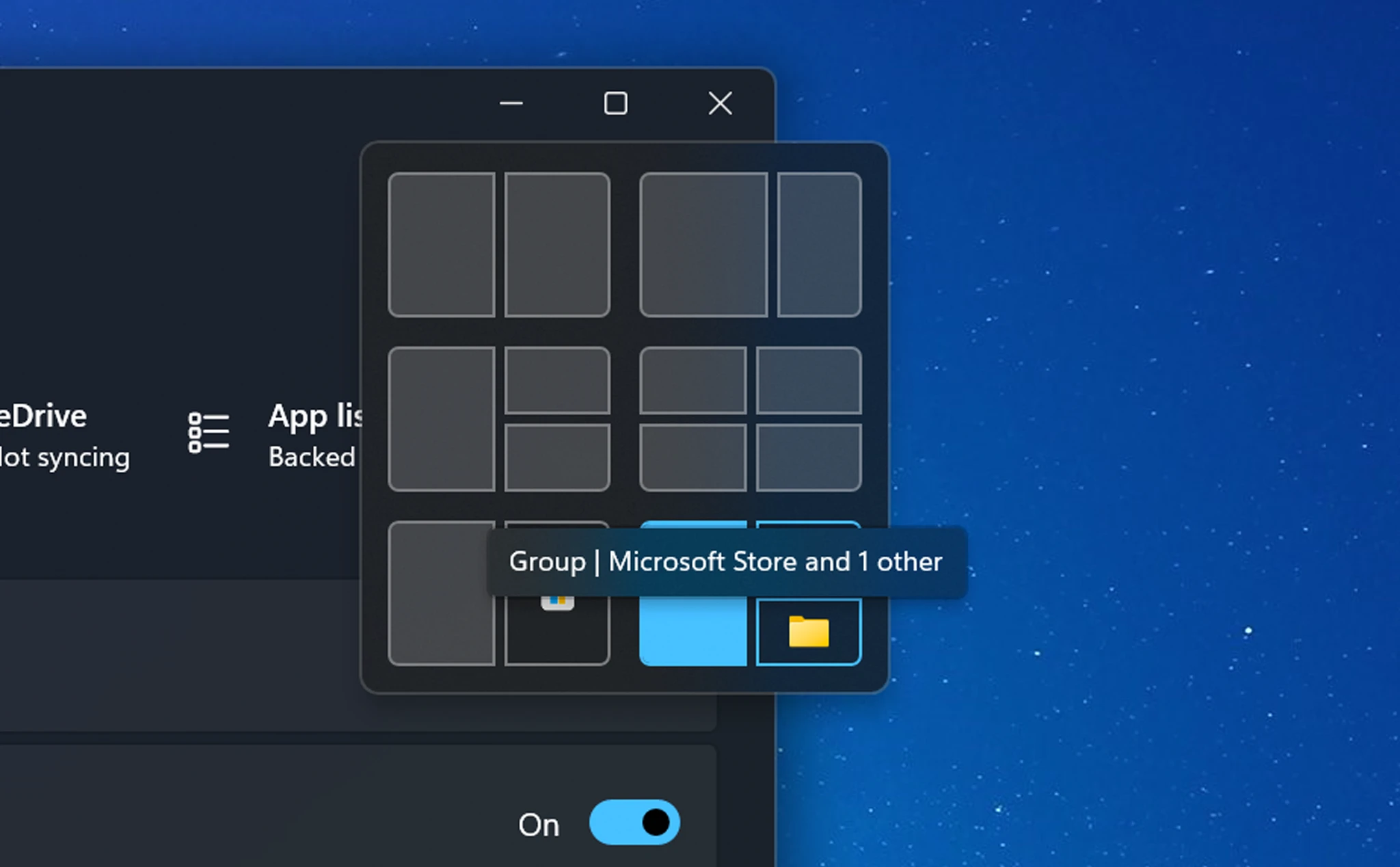Screen dimensions: 1400x867
Task: Click the 'Backed' status text
Action: [x=312, y=457]
